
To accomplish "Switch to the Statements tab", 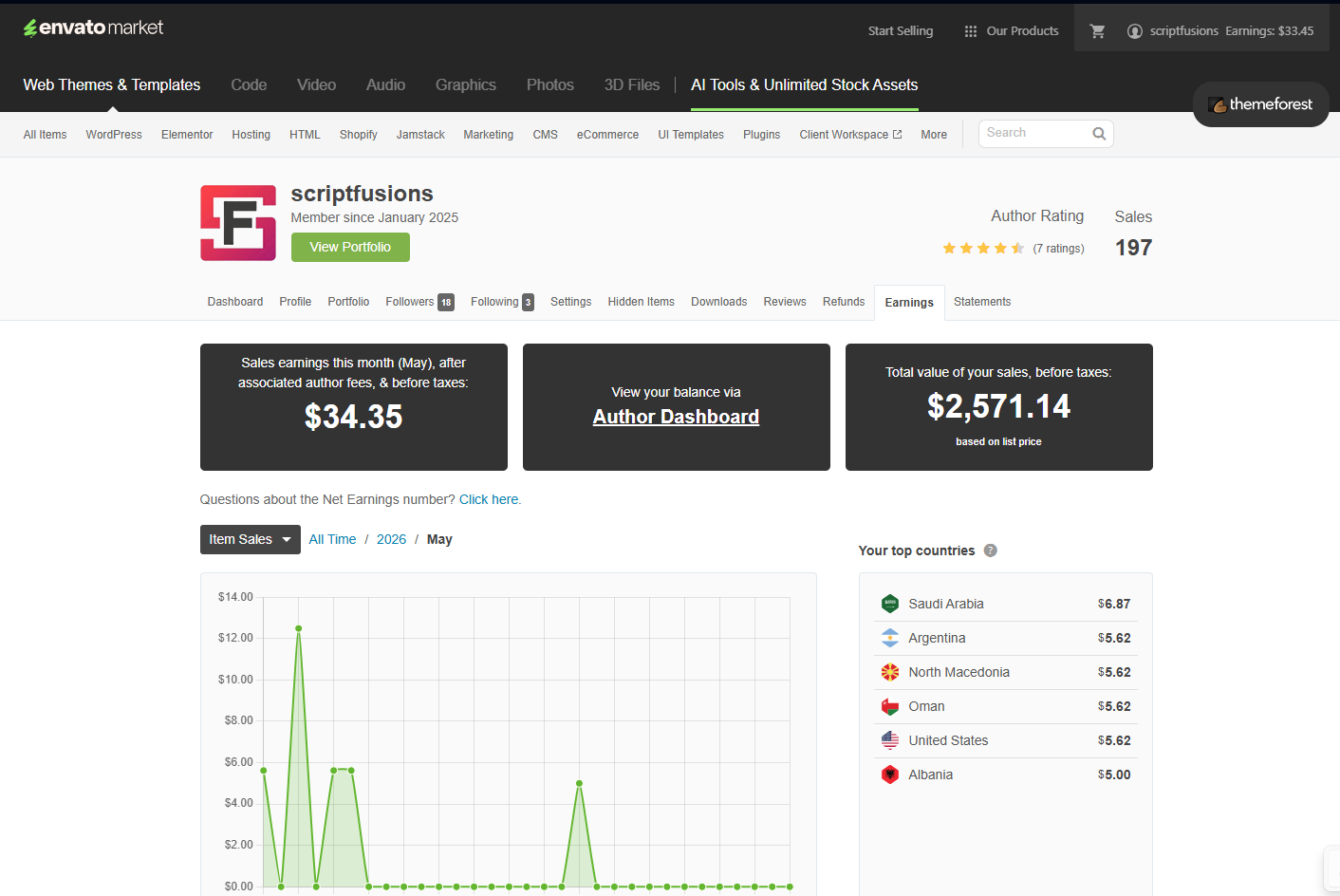I will click(x=982, y=302).
